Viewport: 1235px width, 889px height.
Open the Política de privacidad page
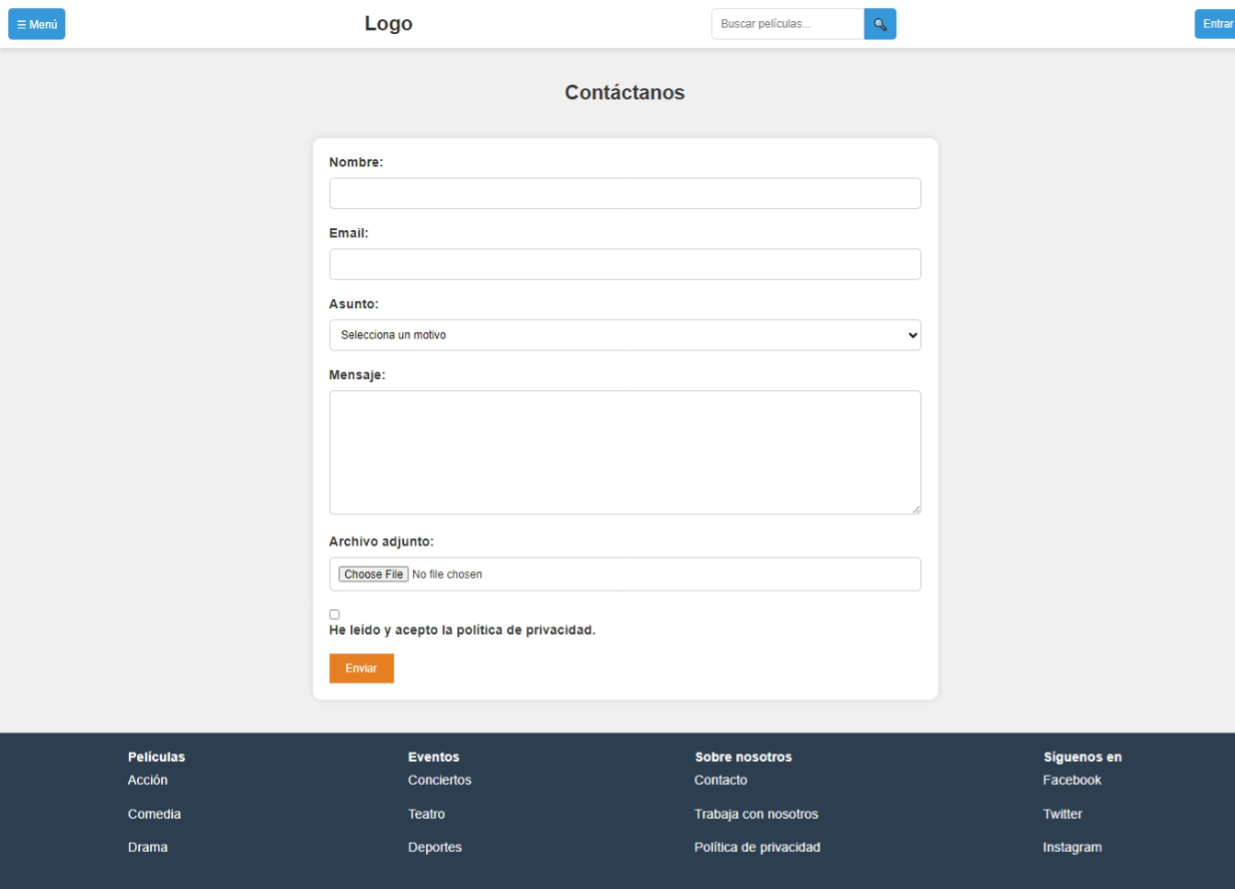(x=758, y=847)
